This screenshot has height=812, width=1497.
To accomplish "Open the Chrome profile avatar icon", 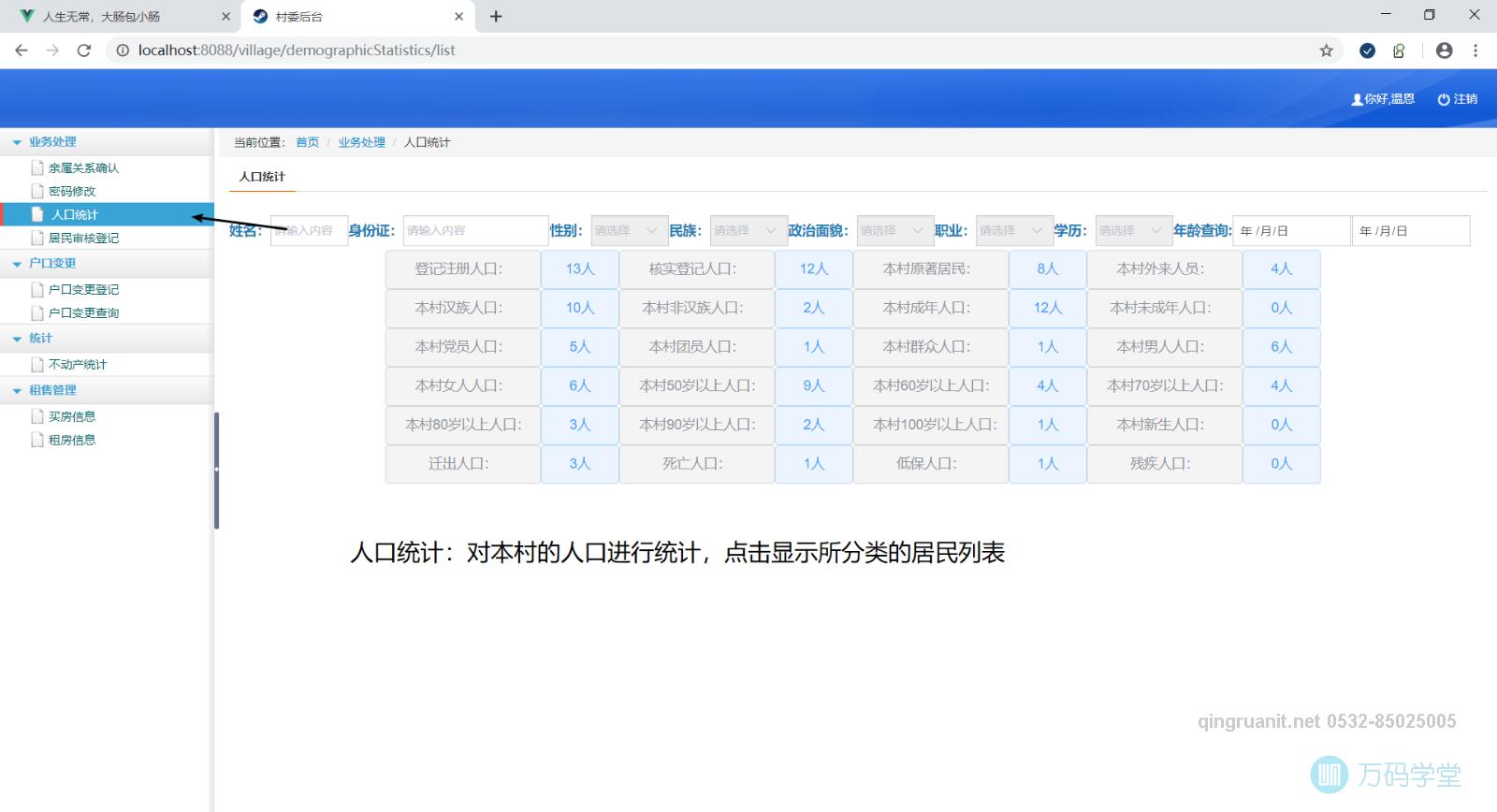I will tap(1444, 51).
